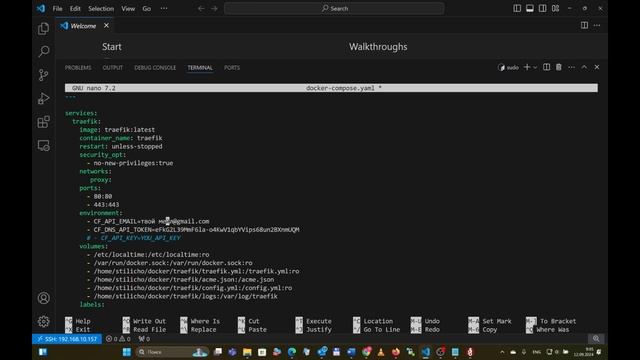This screenshot has height=360, width=640.
Task: Close the terminal panel
Action: click(x=597, y=67)
